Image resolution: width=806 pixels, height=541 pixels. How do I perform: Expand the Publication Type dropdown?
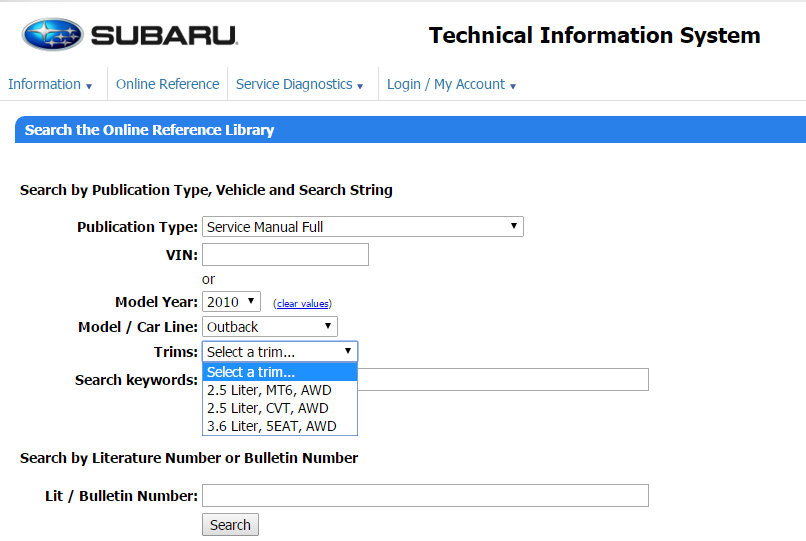click(x=363, y=227)
